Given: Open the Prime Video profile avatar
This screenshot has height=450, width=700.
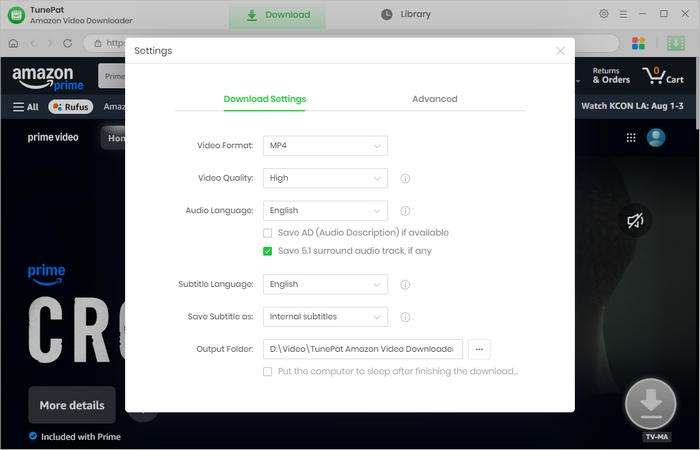Looking at the screenshot, I should pos(656,138).
